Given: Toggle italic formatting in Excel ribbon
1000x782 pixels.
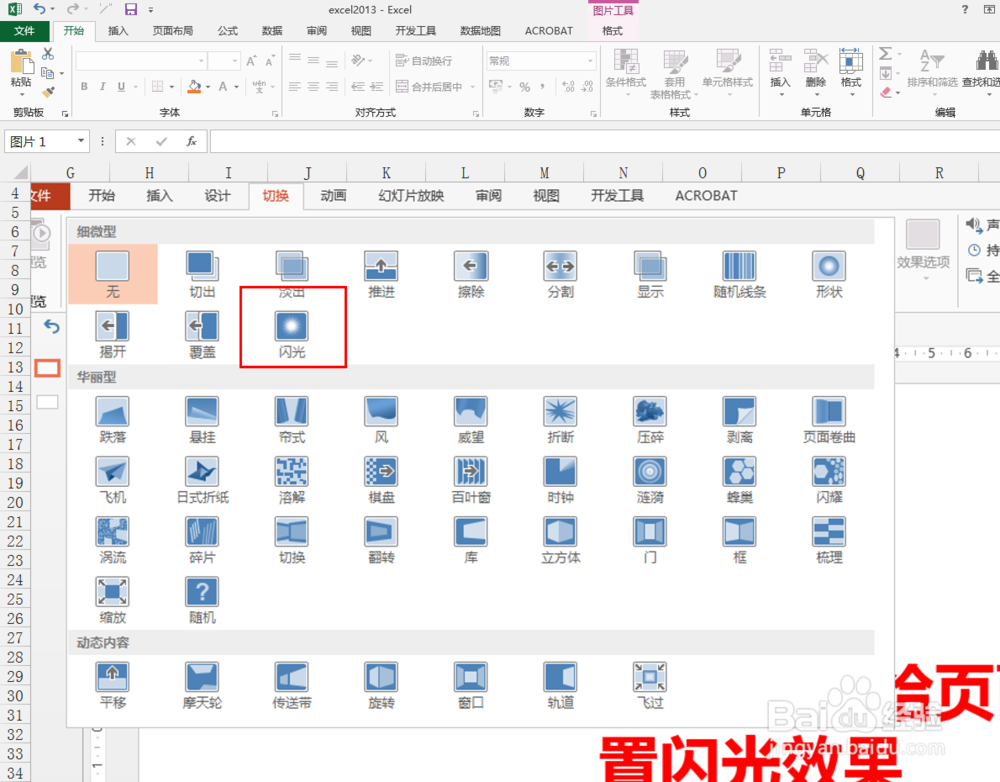Looking at the screenshot, I should (x=102, y=86).
